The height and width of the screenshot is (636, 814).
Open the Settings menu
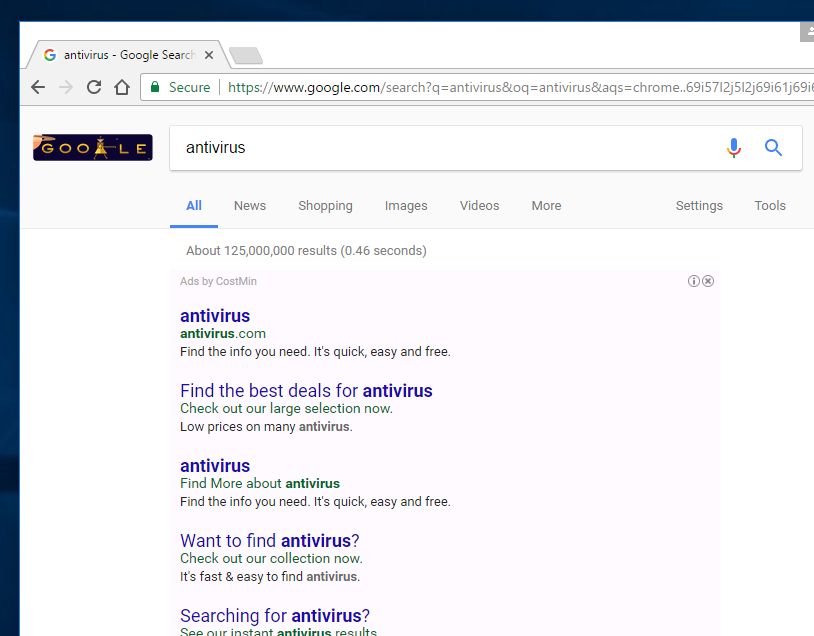699,205
